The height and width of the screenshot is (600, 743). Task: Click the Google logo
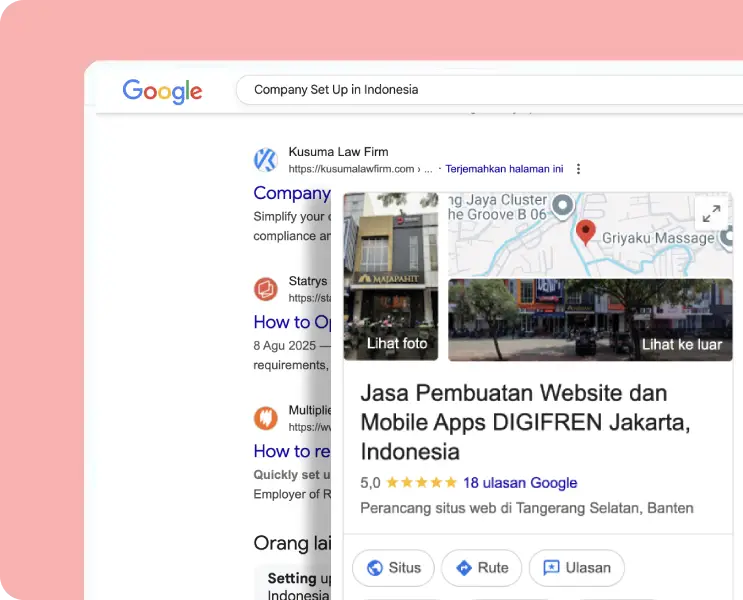tap(162, 91)
